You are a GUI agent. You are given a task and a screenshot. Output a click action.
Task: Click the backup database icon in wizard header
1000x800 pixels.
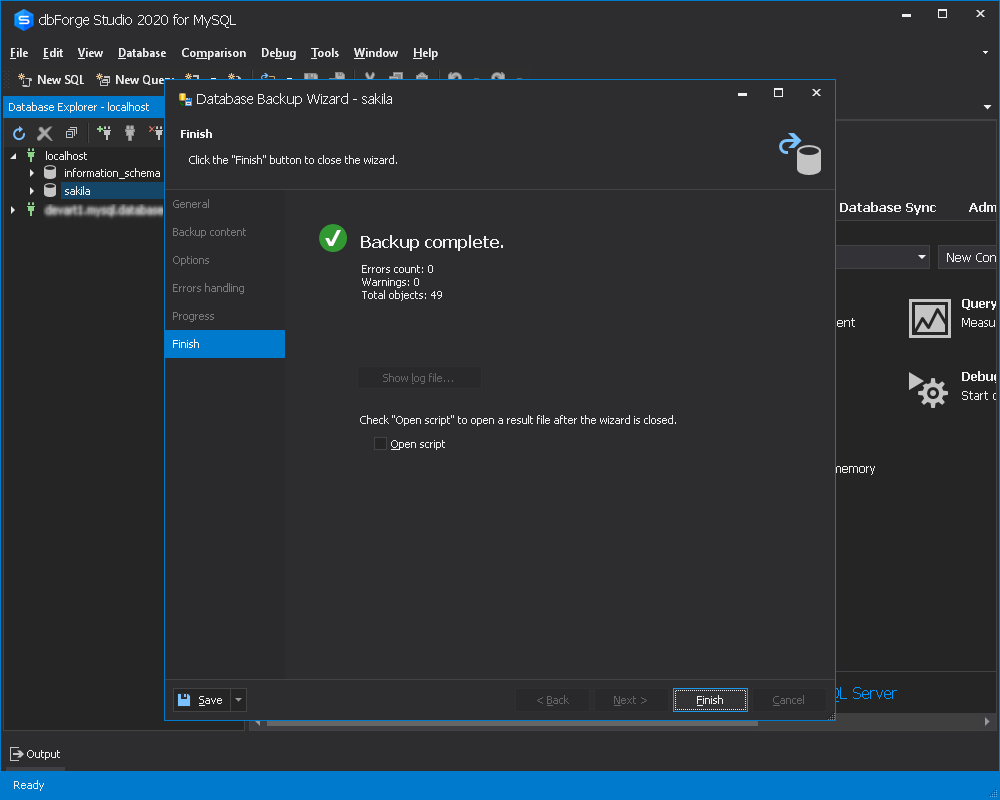tap(800, 153)
